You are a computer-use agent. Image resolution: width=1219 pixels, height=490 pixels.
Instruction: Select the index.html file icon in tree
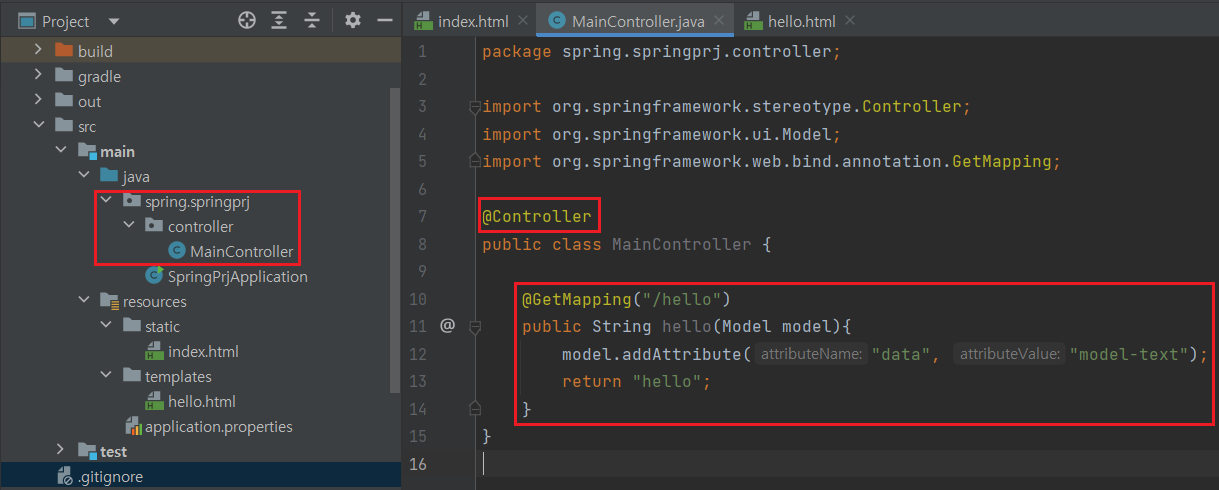(x=154, y=351)
